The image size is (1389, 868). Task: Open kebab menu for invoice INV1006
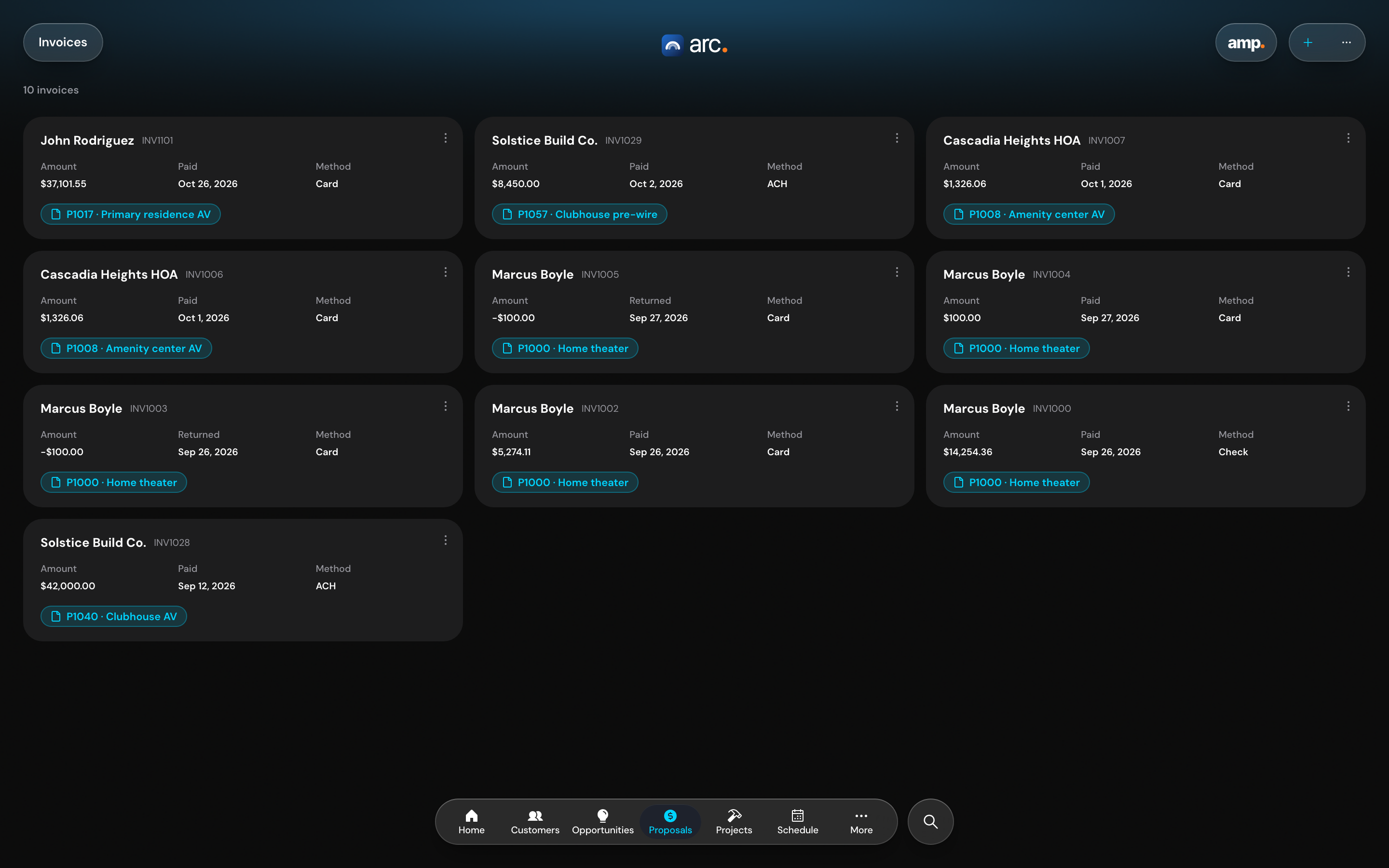(446, 272)
